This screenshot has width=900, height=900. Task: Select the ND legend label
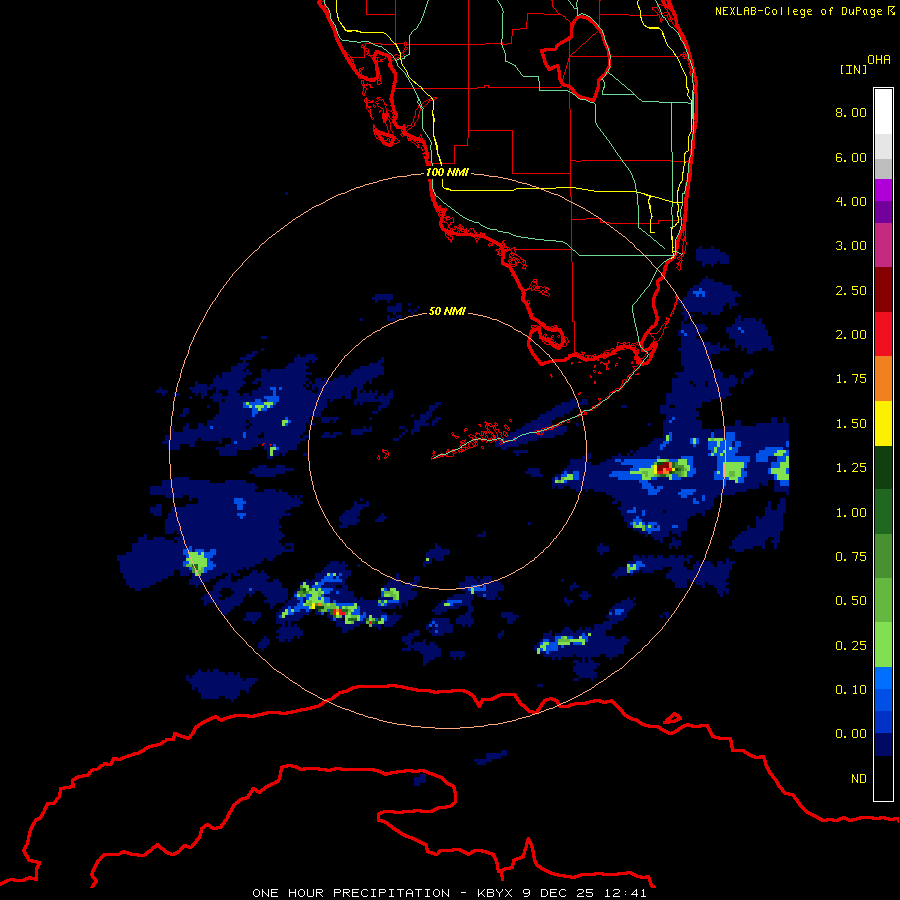(859, 779)
